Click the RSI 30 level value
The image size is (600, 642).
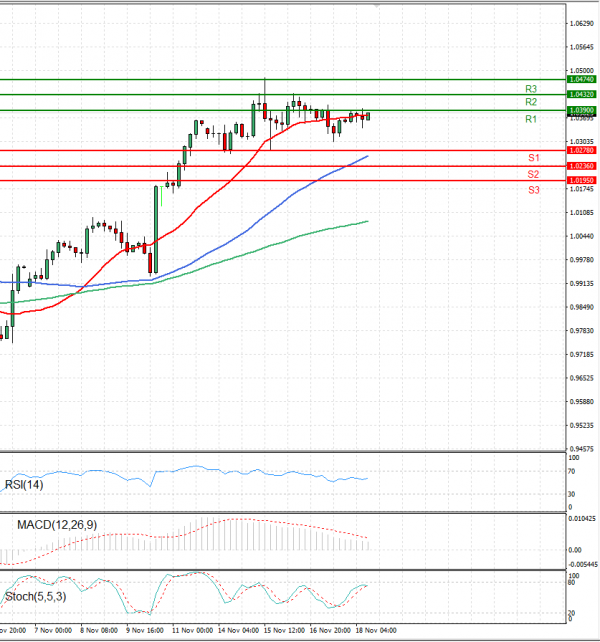coord(572,494)
